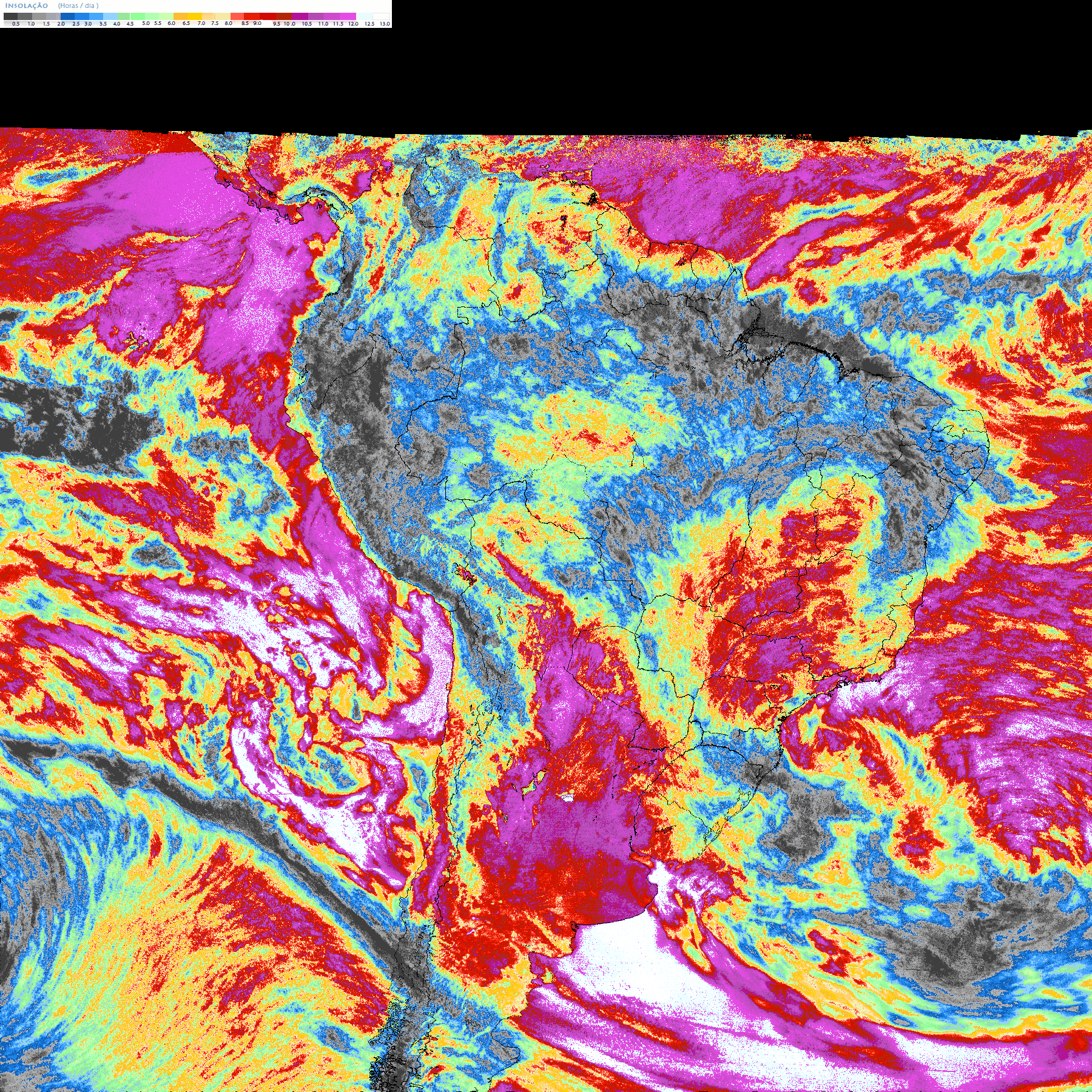Screen dimensions: 1092x1092
Task: Select the 8.5 legend value
Action: [245, 23]
